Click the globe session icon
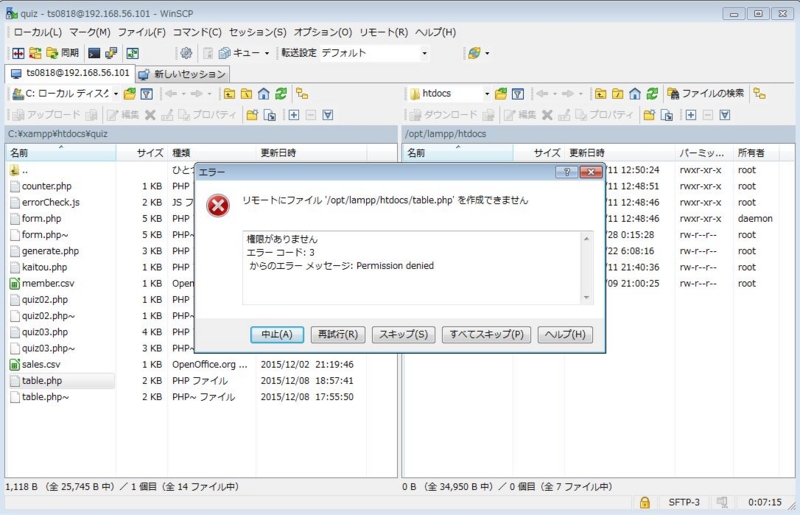 pyautogui.click(x=474, y=53)
